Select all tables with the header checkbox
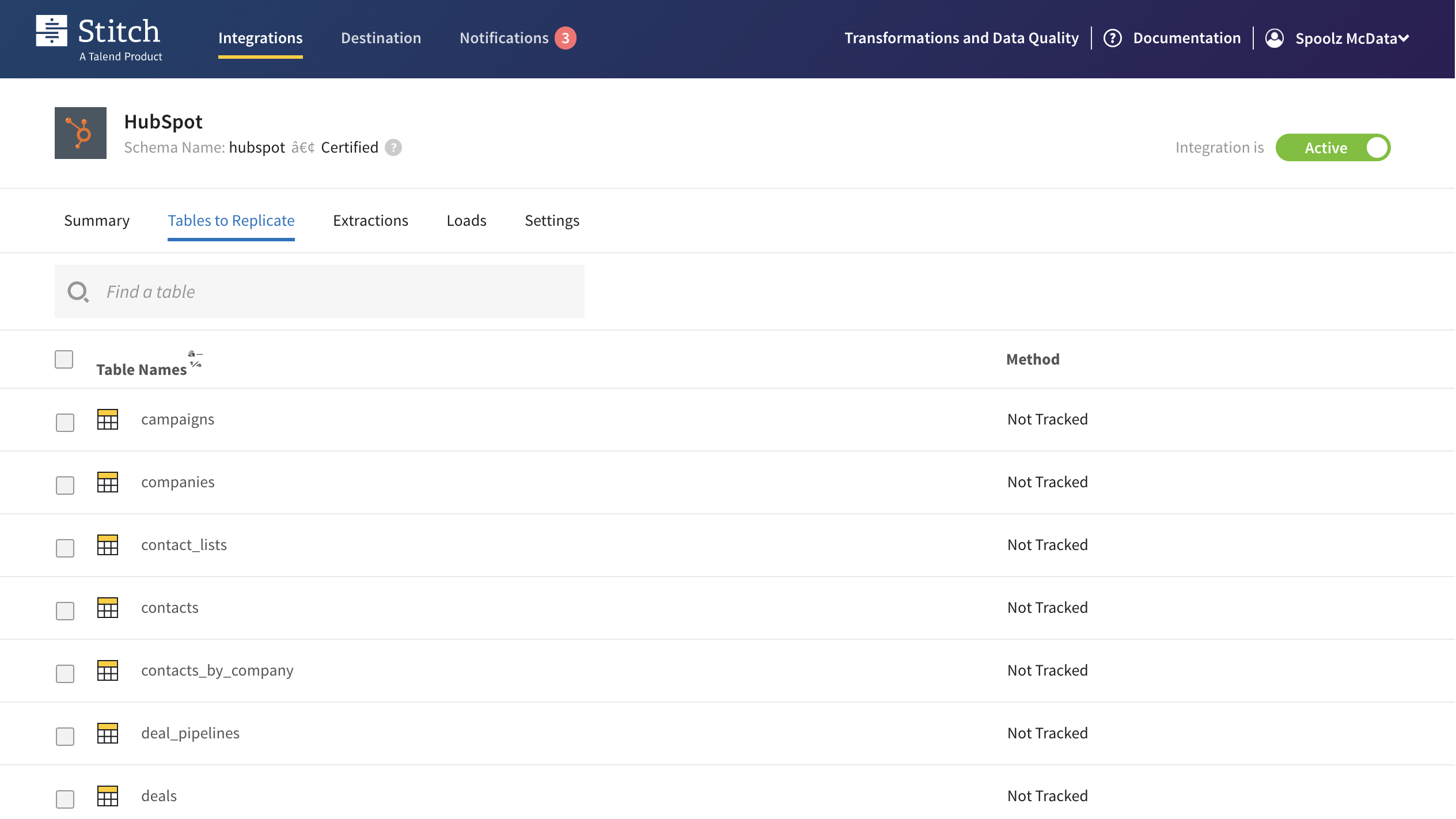Screen dimensions: 1456x819 64,359
